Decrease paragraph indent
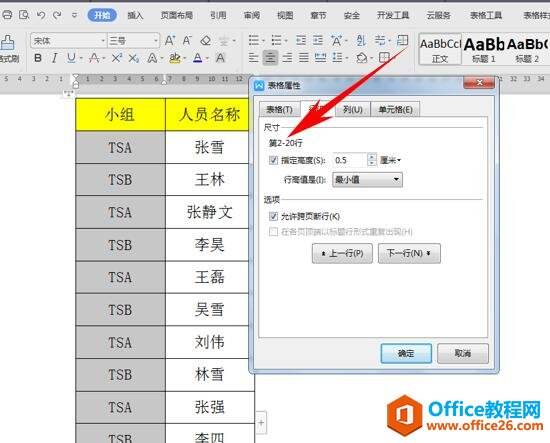The height and width of the screenshot is (443, 550). 301,40
